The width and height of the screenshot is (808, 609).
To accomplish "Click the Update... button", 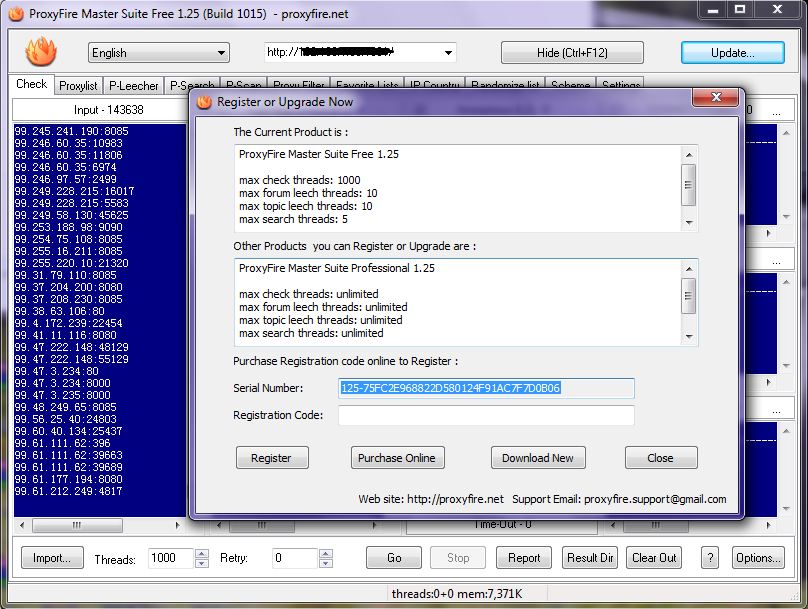I will 732,53.
